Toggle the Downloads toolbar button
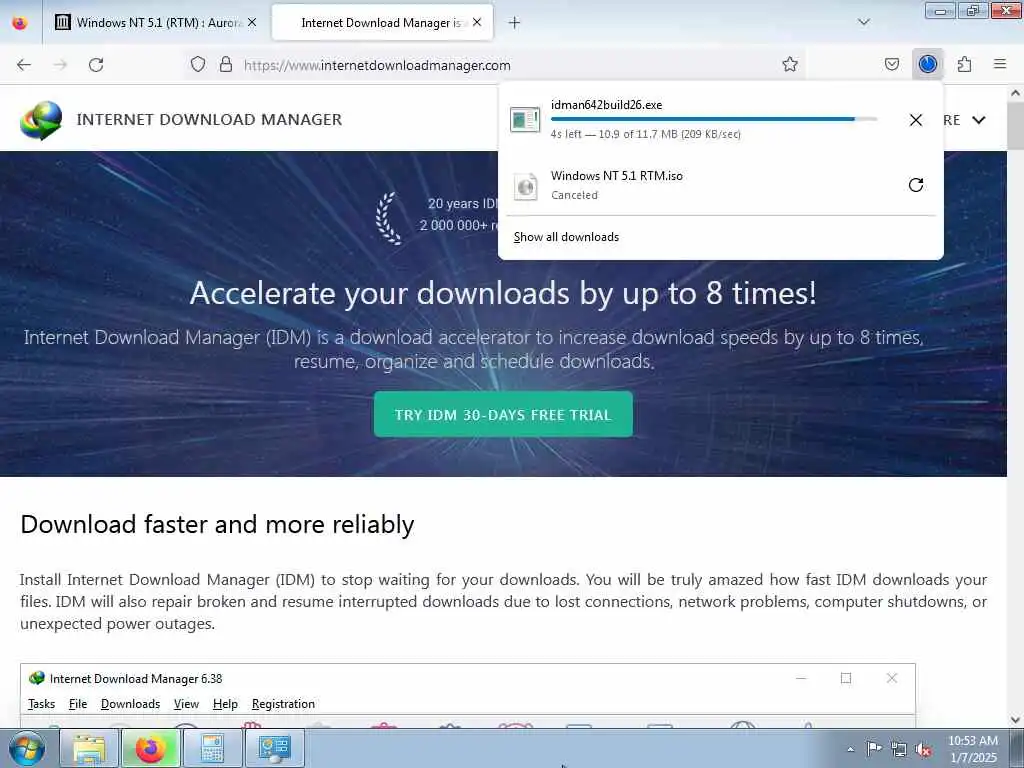The image size is (1024, 768). [927, 64]
